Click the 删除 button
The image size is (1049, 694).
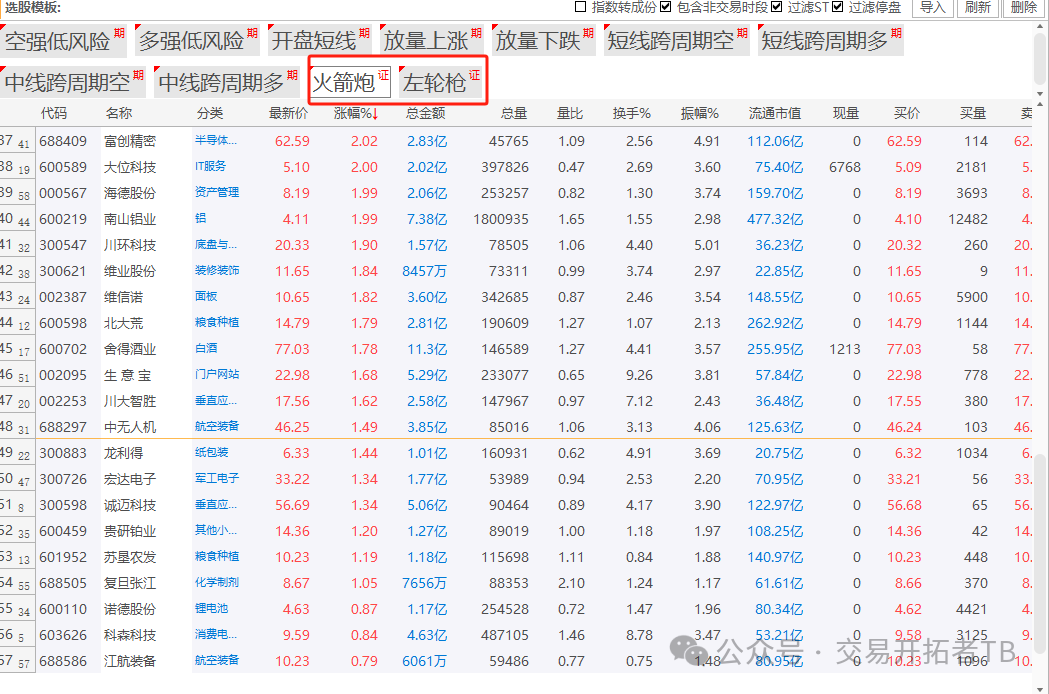pyautogui.click(x=1024, y=7)
